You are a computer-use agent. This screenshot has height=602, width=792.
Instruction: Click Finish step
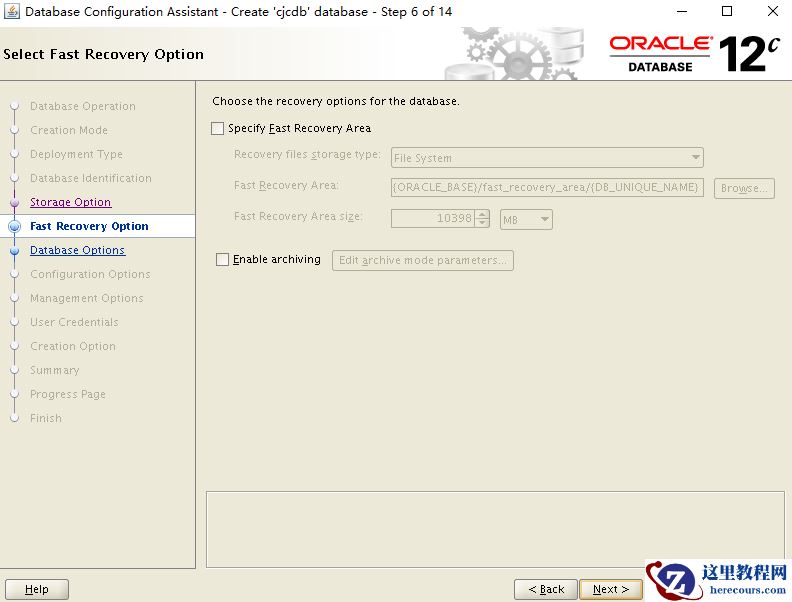pos(46,418)
